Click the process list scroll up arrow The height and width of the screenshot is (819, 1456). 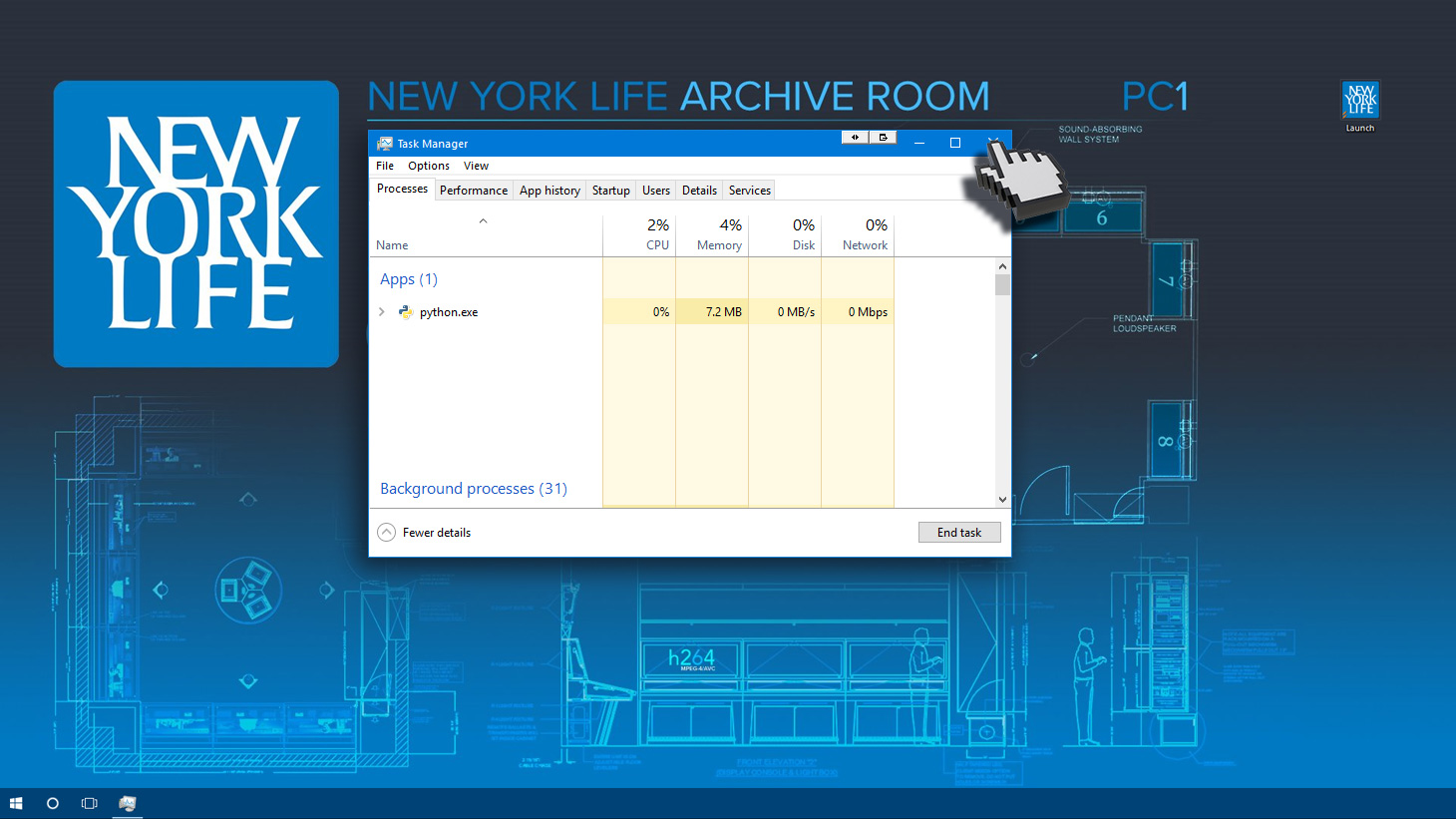[1002, 266]
